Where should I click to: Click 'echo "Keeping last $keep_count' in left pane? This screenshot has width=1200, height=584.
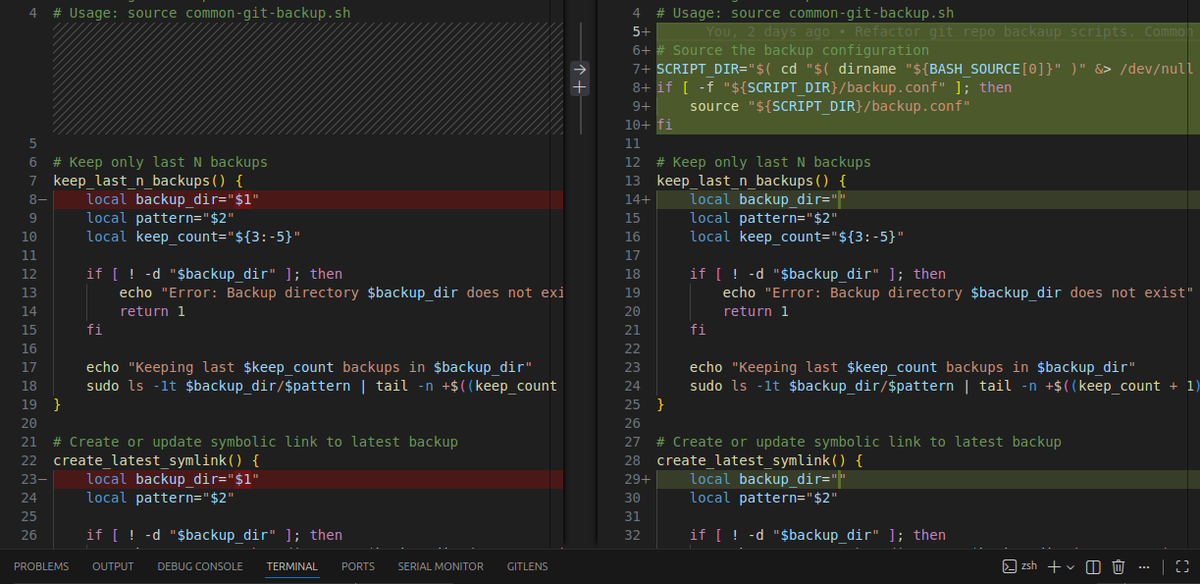point(309,367)
